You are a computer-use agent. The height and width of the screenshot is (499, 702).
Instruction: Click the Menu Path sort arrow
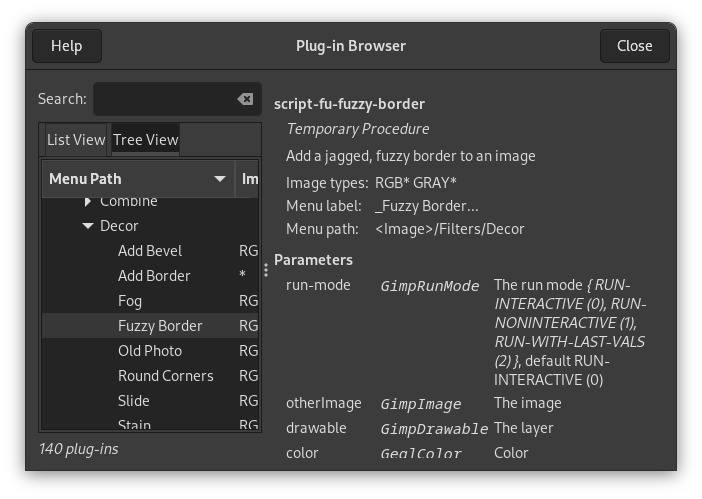[x=220, y=179]
